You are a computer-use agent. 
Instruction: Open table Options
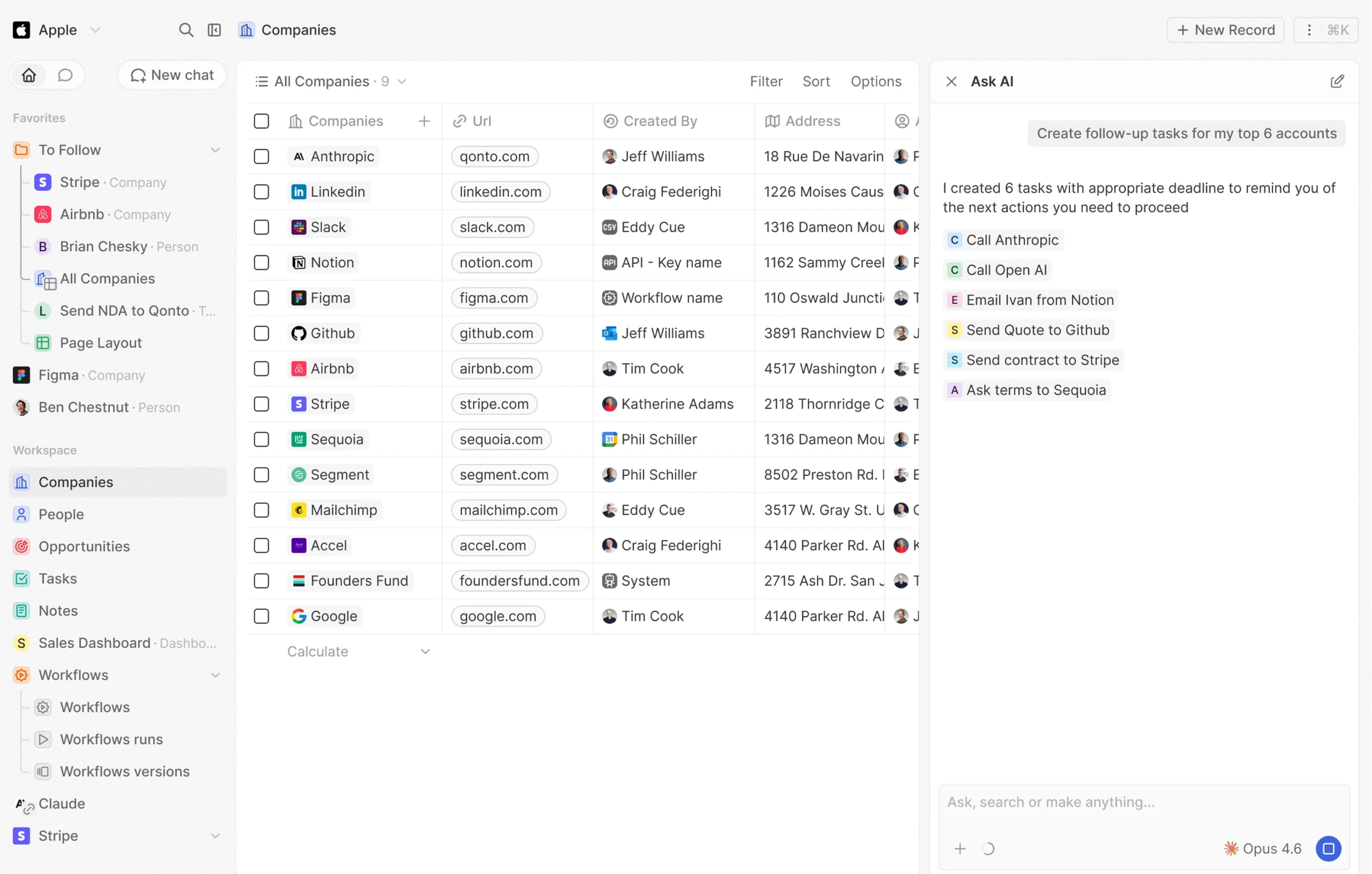pos(876,81)
